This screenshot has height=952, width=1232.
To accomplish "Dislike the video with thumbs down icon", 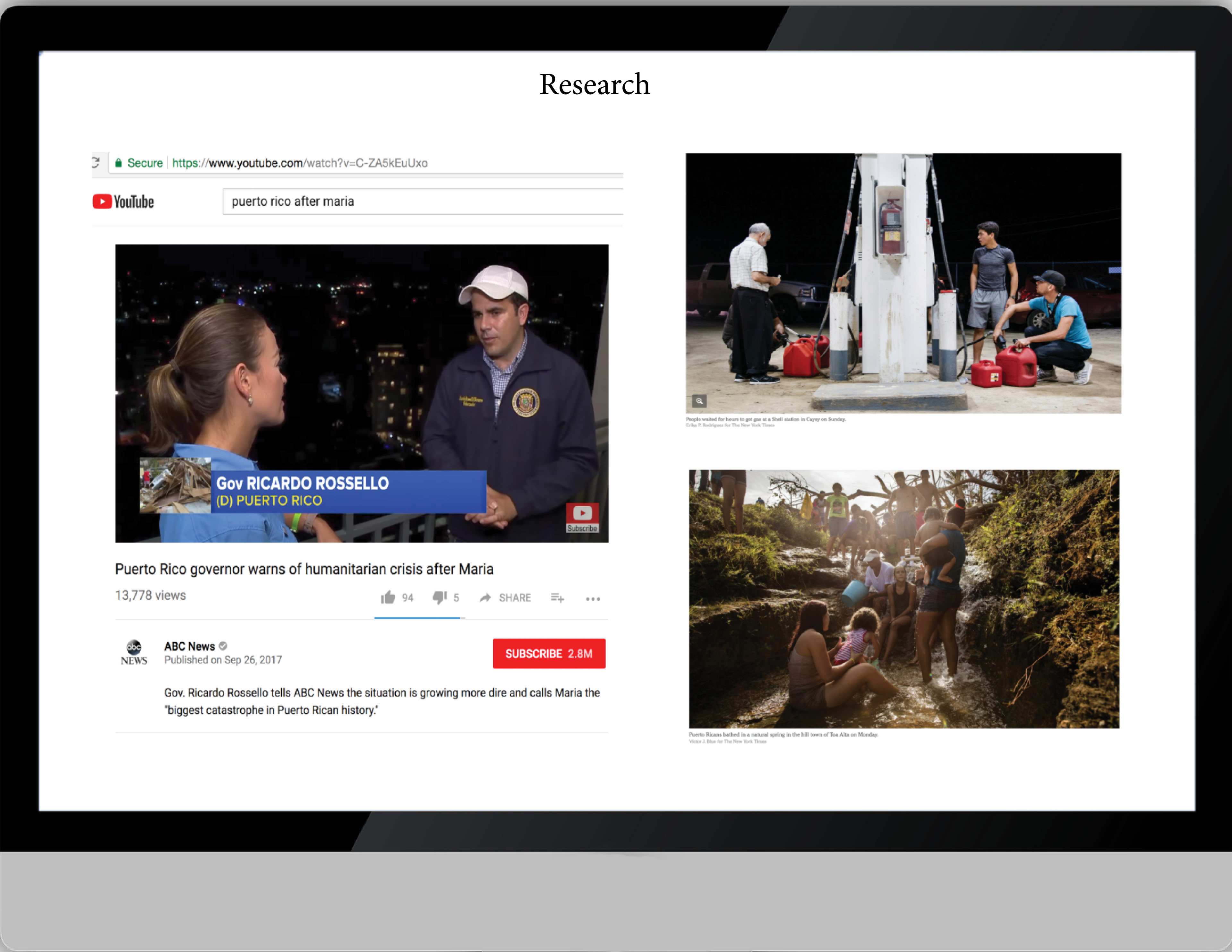I will [440, 598].
